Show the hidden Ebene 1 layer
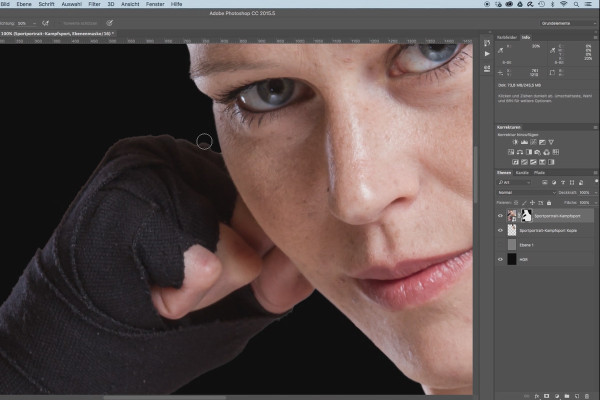Image resolution: width=600 pixels, height=400 pixels. (500, 245)
